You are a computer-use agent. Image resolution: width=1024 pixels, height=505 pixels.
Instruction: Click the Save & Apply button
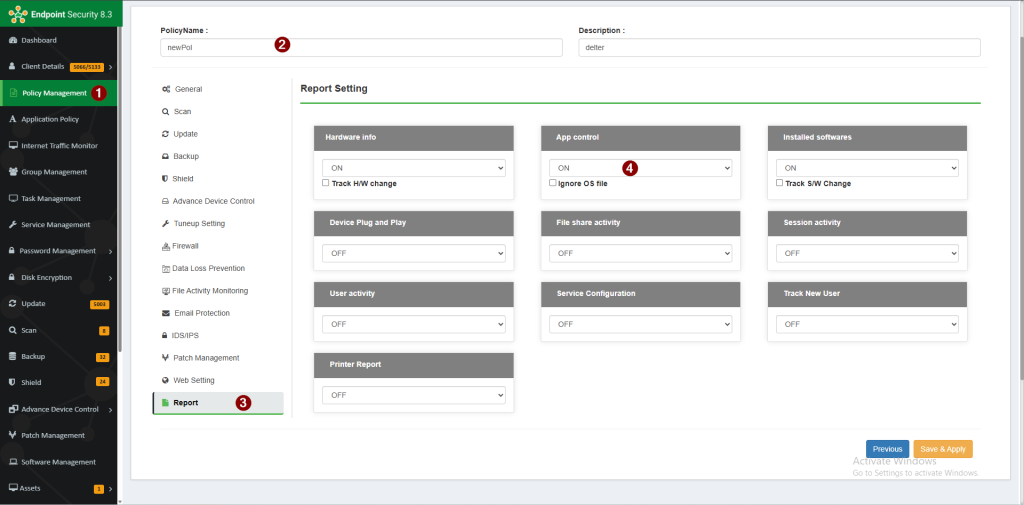(942, 449)
